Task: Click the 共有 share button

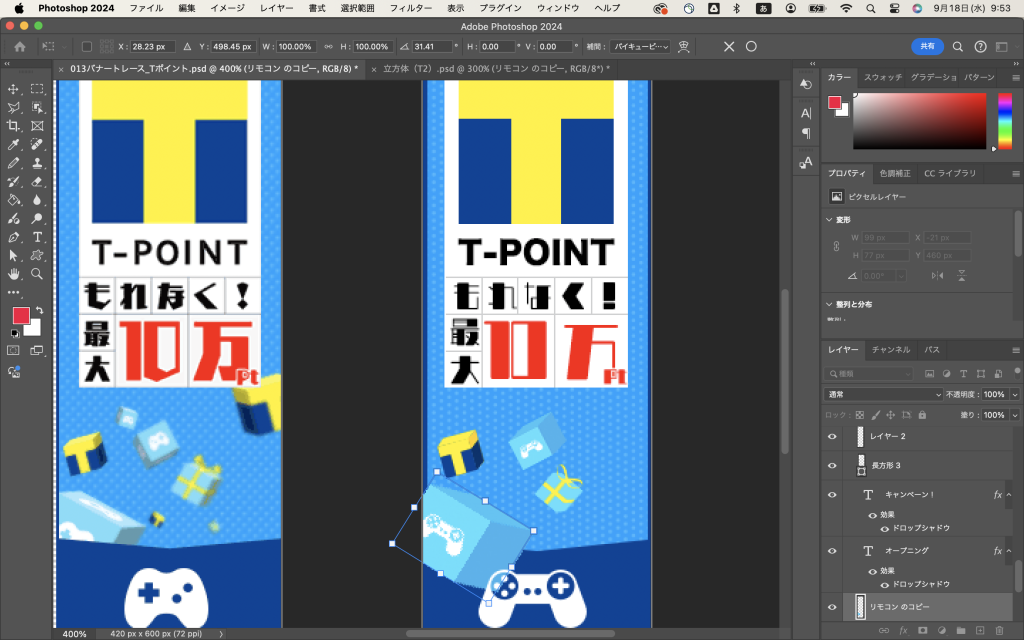Action: (x=927, y=46)
